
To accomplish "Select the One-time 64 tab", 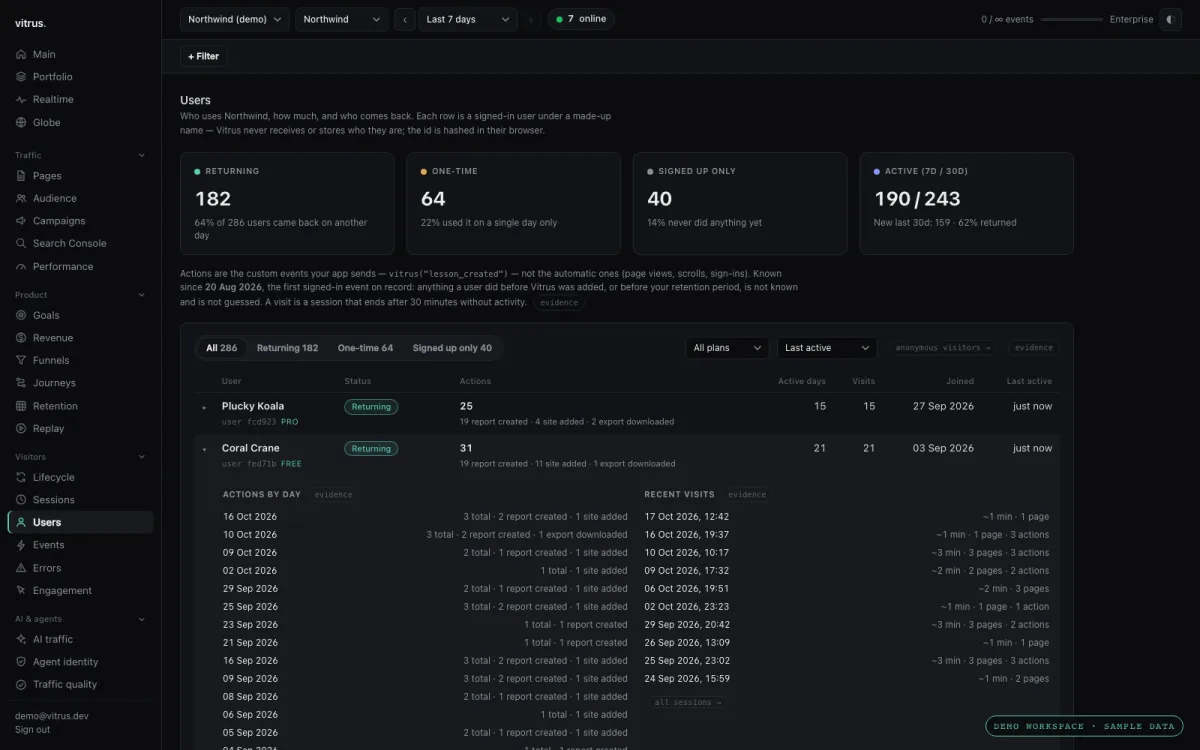I will [x=365, y=348].
